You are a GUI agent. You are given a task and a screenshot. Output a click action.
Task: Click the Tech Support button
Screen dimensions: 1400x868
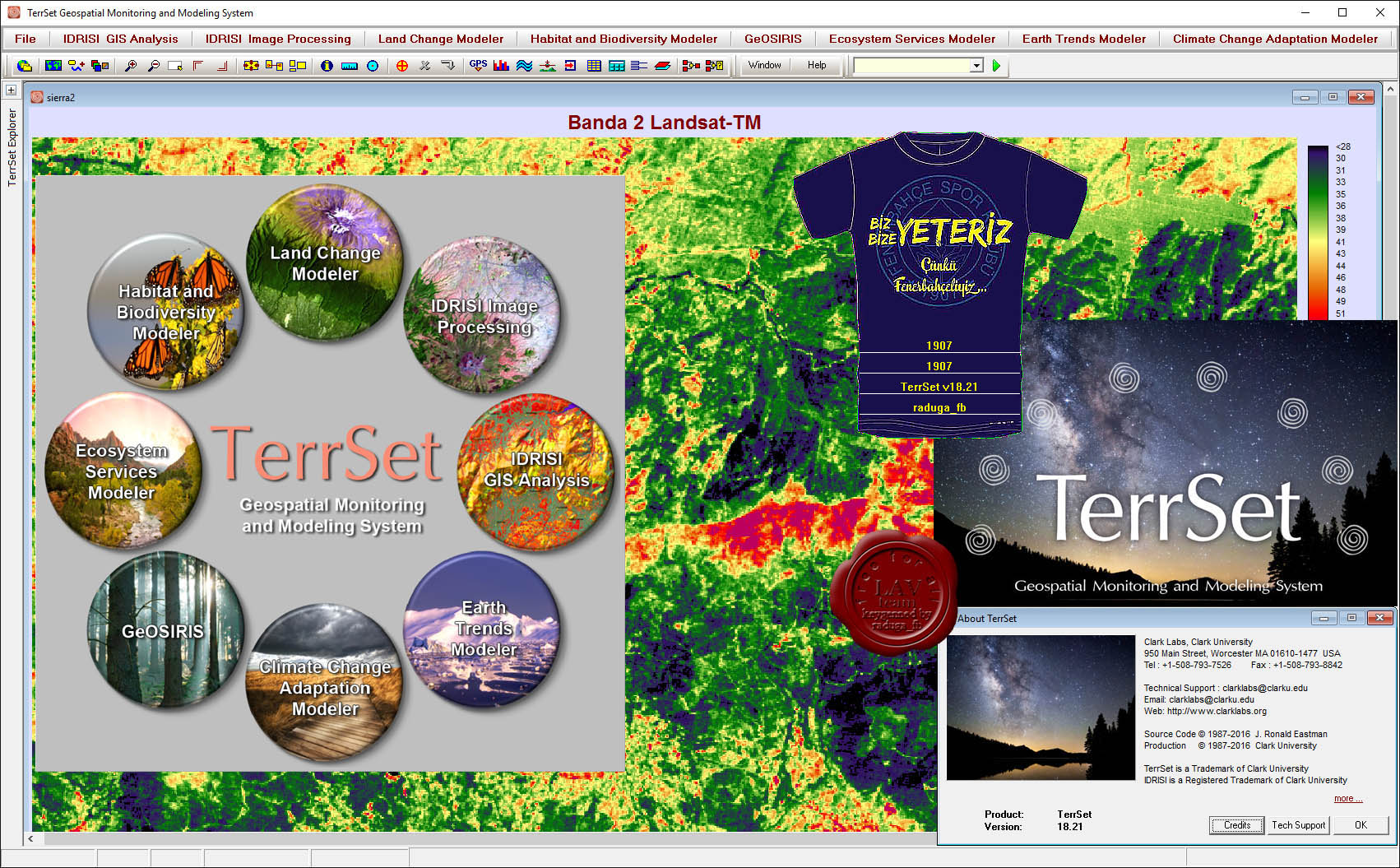pos(1299,825)
